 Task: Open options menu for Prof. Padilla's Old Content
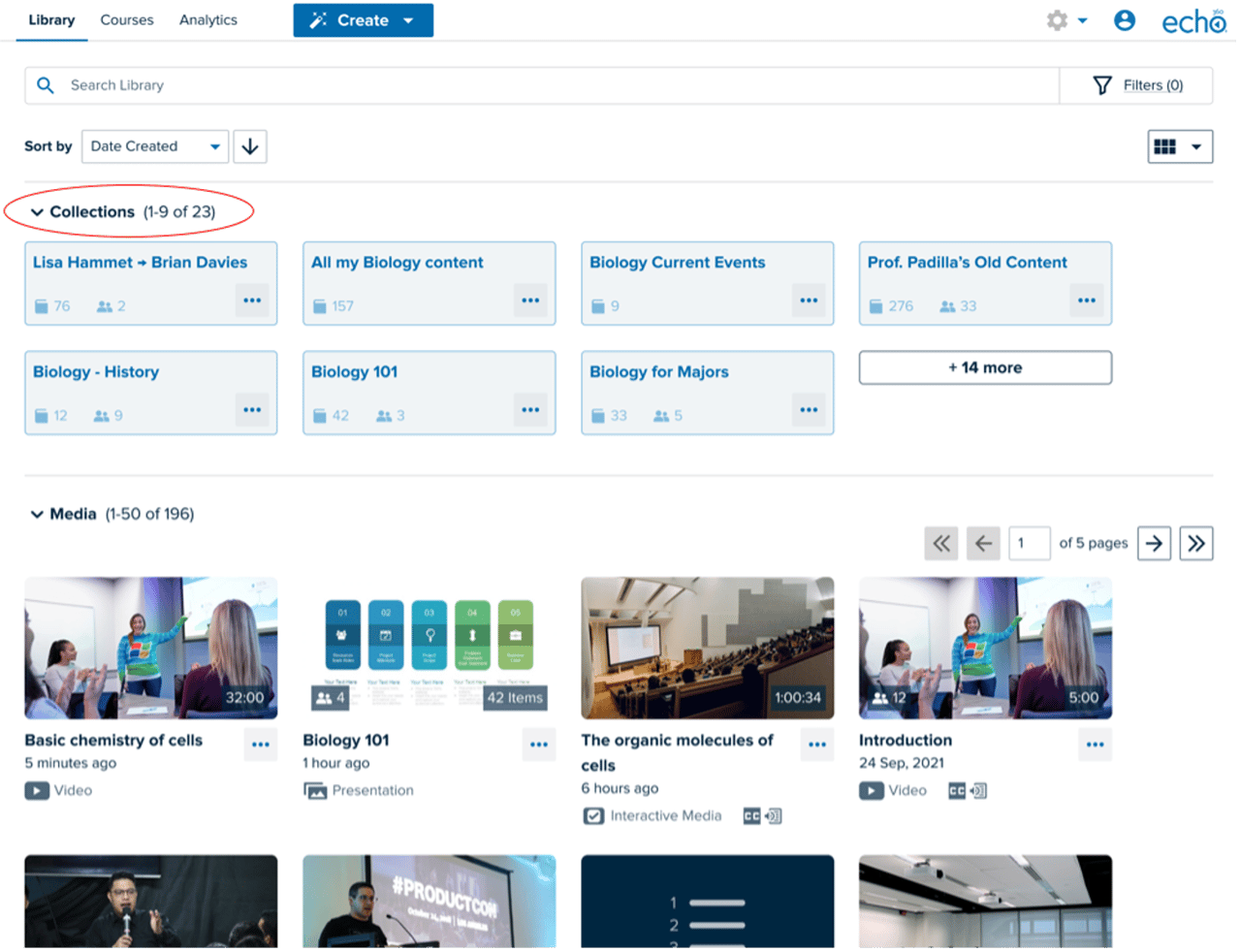[x=1087, y=301]
